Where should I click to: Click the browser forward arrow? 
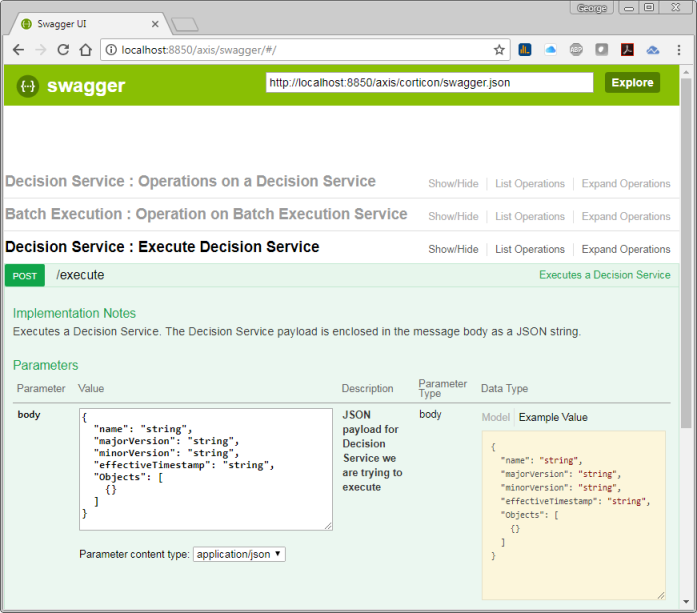40,50
